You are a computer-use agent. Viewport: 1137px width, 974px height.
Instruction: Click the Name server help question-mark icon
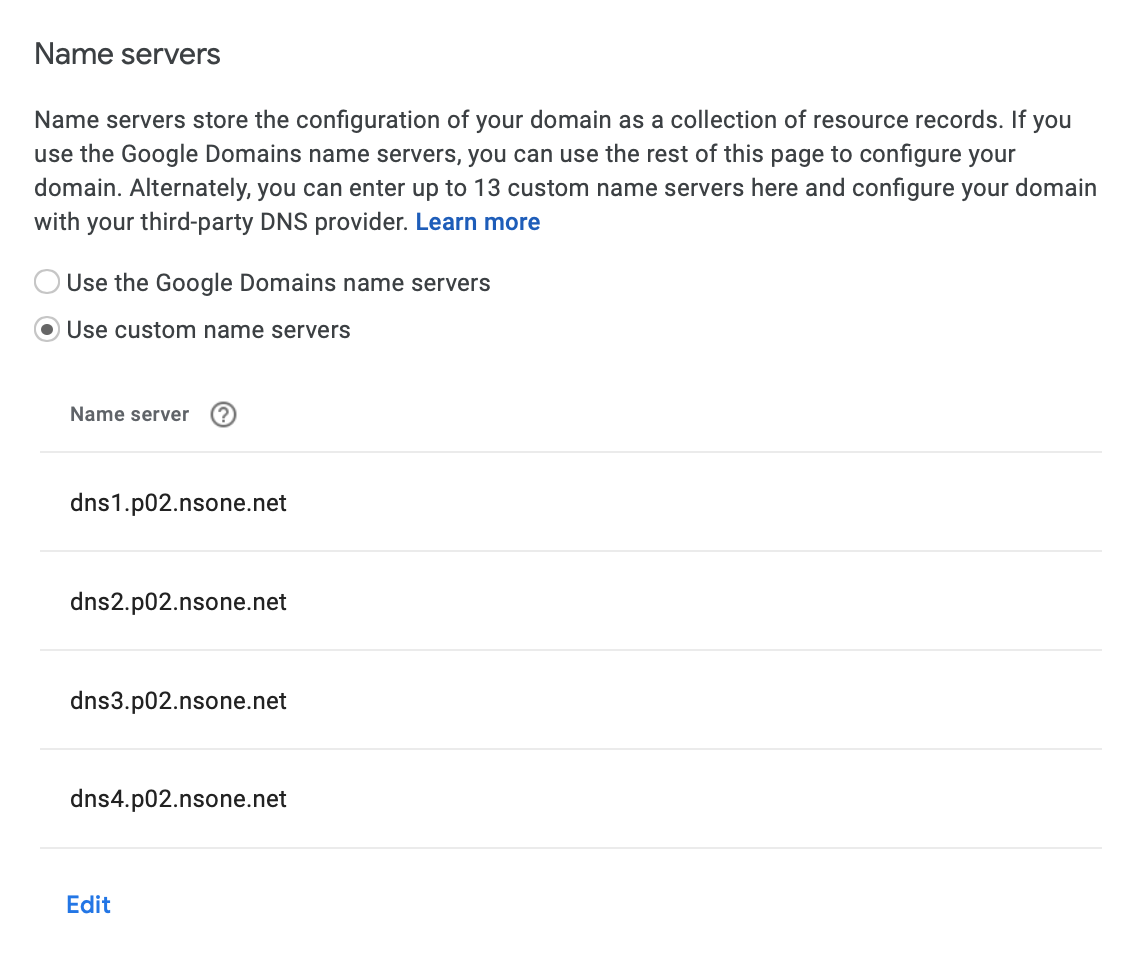(223, 415)
